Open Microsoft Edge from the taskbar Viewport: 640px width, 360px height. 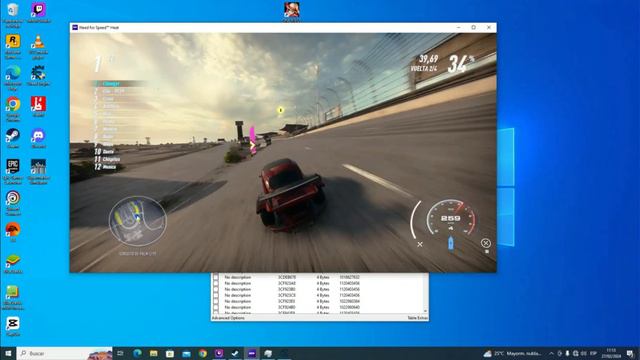click(137, 353)
